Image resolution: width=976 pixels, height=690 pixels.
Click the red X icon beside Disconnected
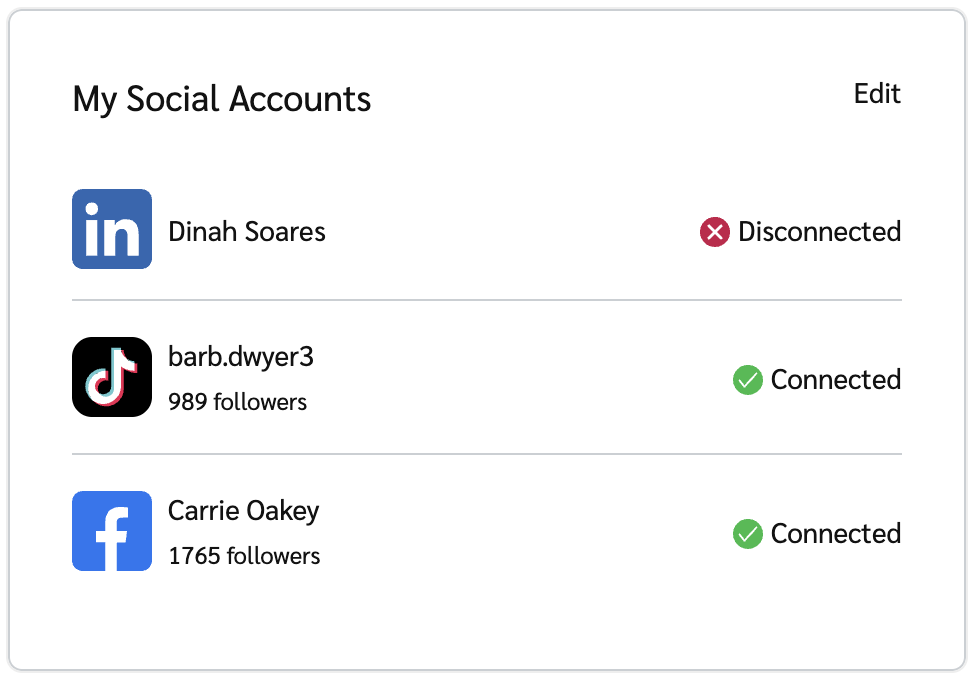click(714, 233)
